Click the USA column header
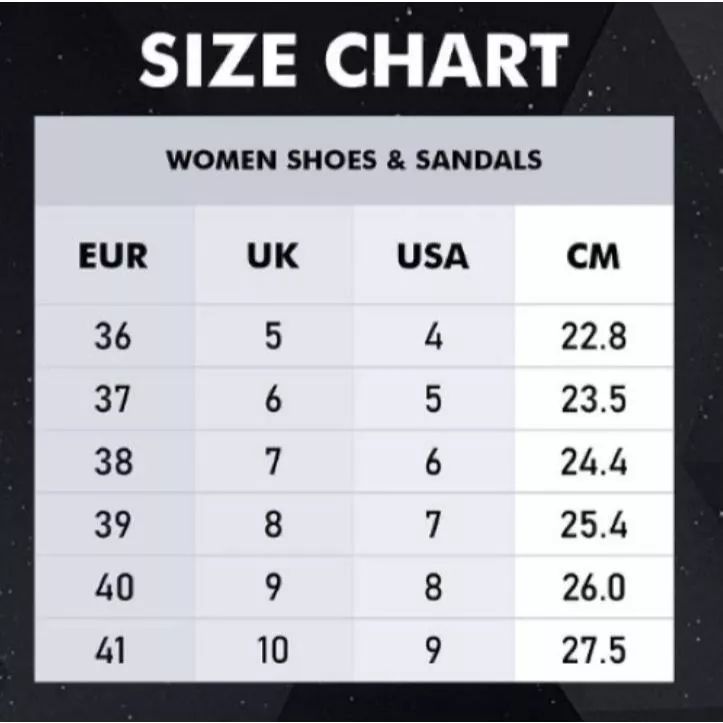Image resolution: width=723 pixels, height=723 pixels. [x=432, y=257]
